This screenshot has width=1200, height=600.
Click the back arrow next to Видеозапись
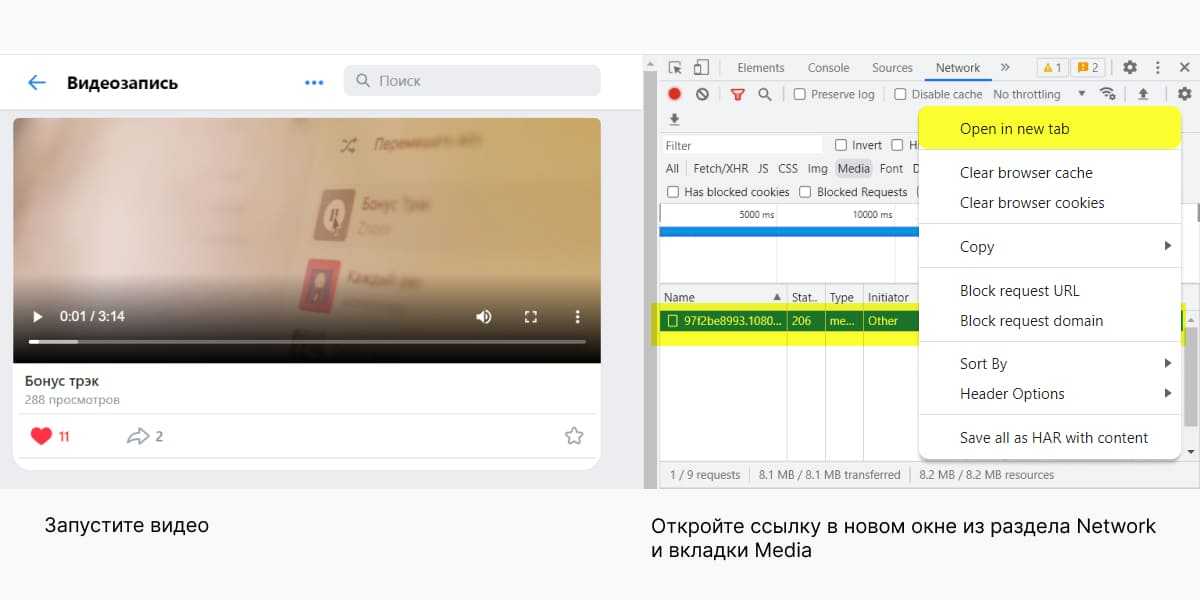[x=37, y=83]
